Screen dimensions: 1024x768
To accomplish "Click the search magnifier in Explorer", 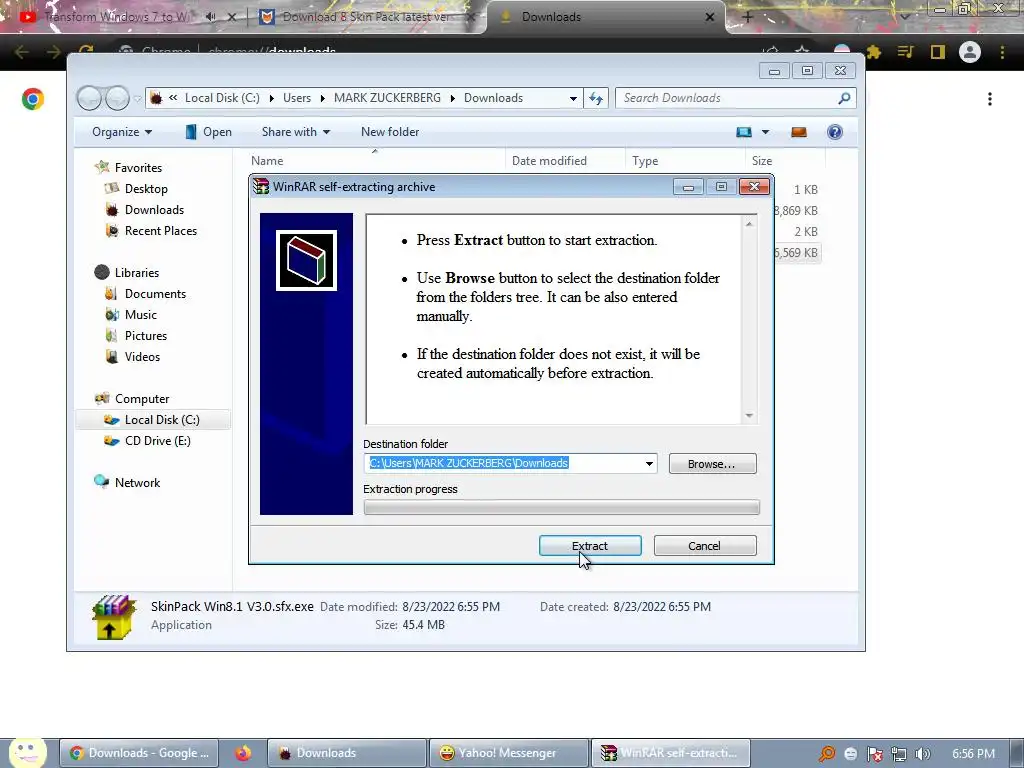I will (844, 98).
